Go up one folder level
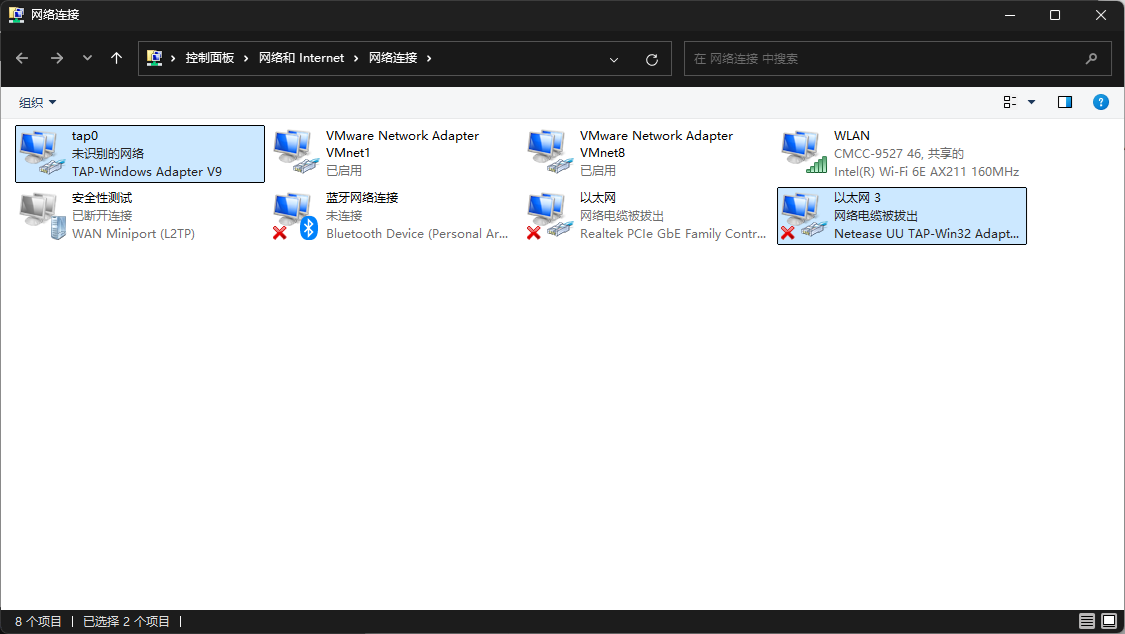Viewport: 1125px width, 634px height. tap(116, 58)
